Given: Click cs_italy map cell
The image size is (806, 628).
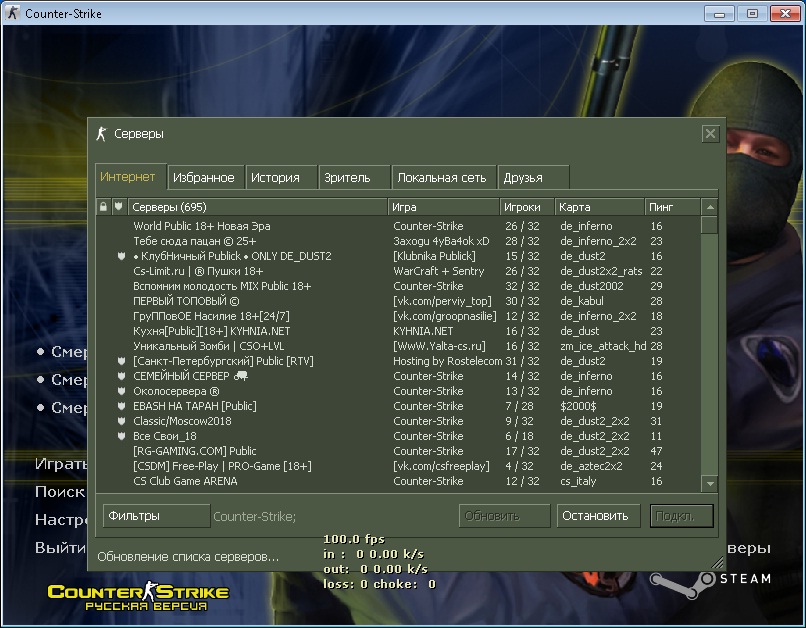Looking at the screenshot, I should (578, 481).
